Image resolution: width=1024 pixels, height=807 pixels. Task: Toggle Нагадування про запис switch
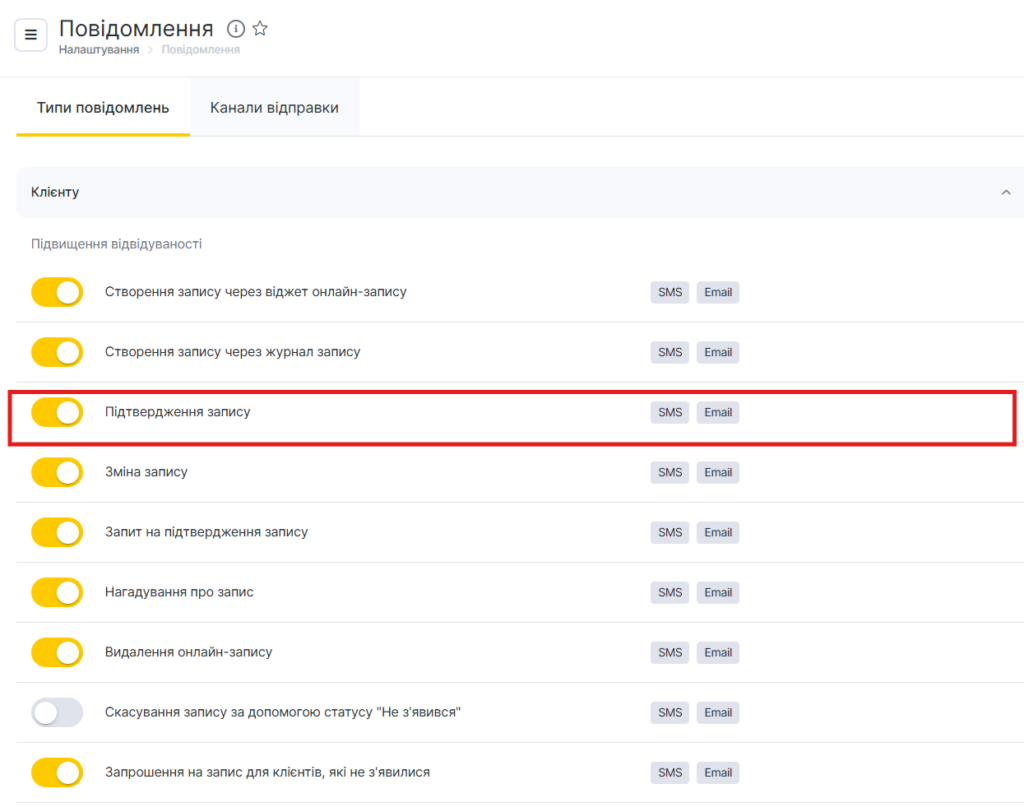(57, 592)
